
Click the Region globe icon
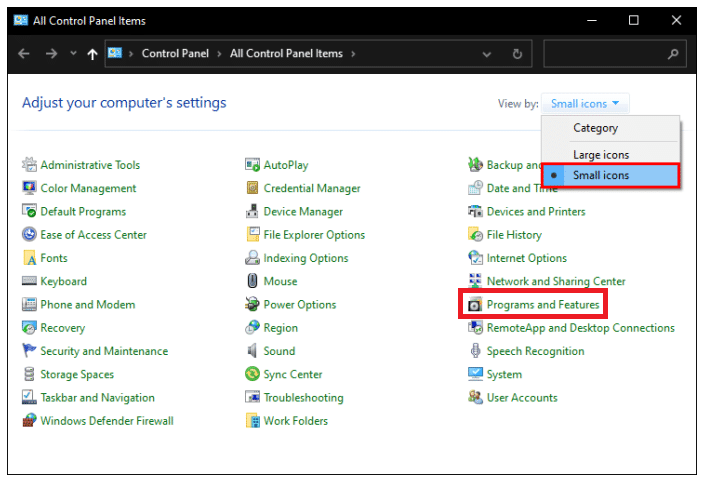tap(253, 328)
